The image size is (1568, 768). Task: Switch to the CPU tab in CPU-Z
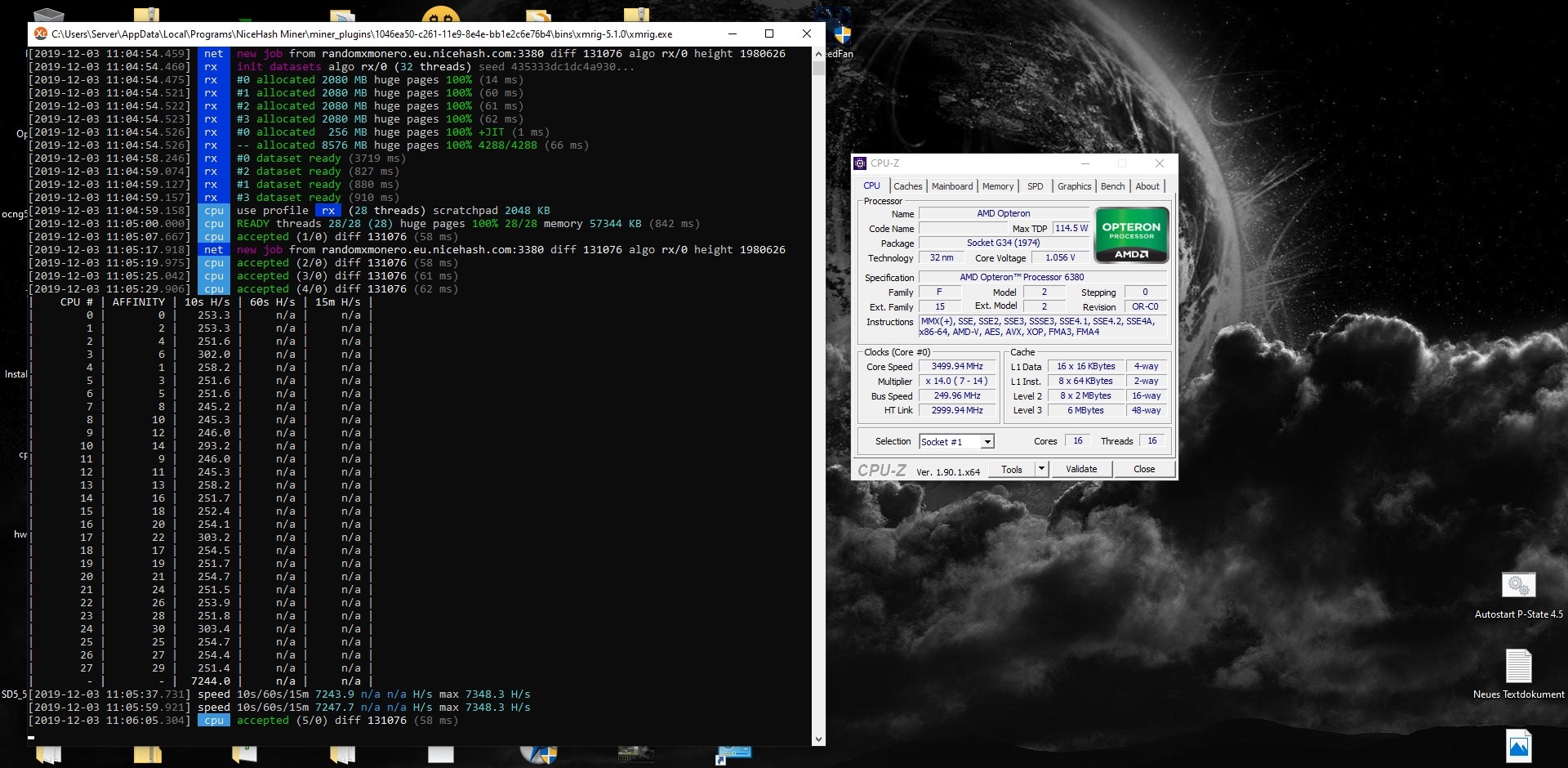[x=871, y=186]
